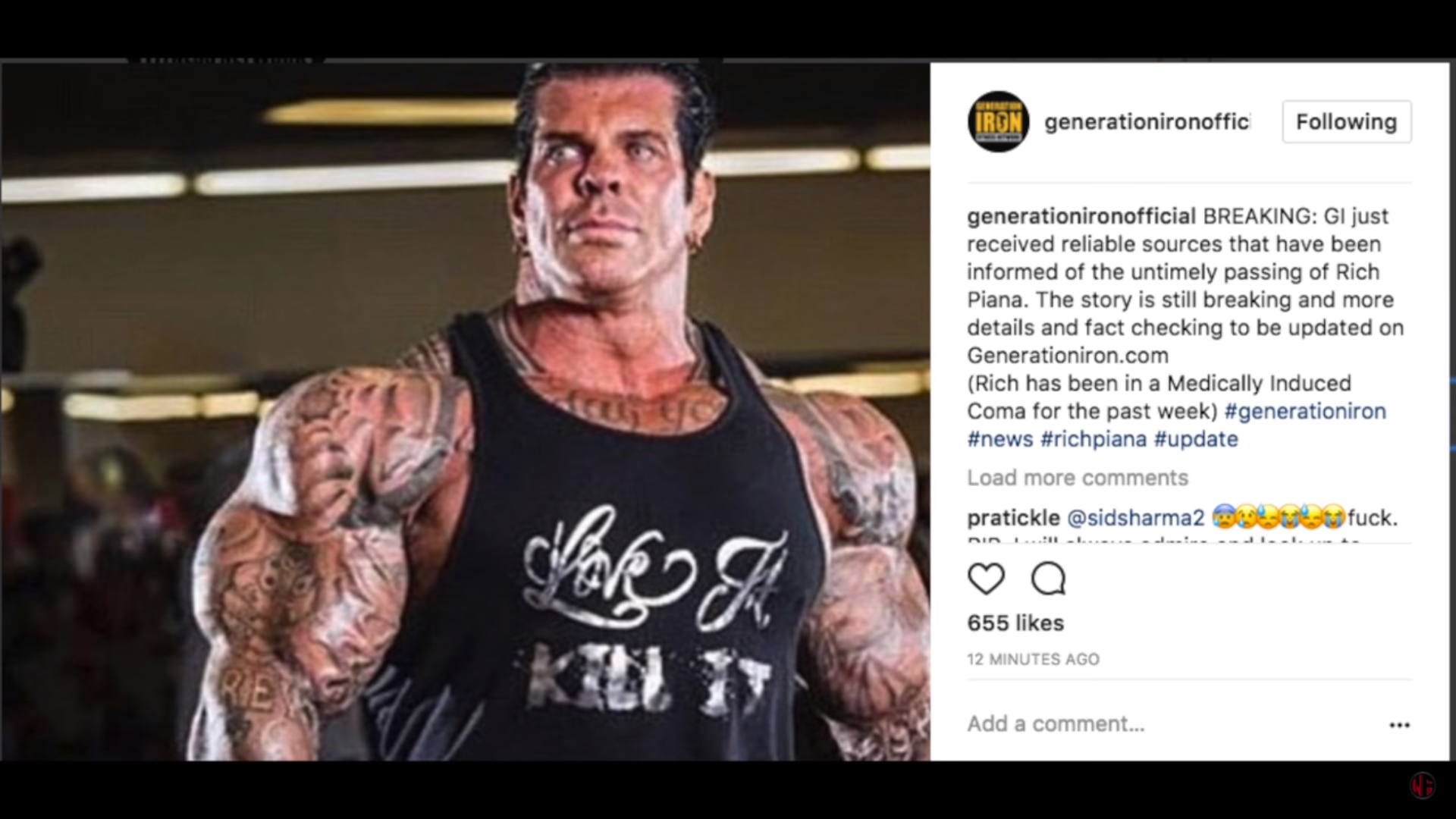
Task: Select the #update hashtag
Action: coord(1196,439)
